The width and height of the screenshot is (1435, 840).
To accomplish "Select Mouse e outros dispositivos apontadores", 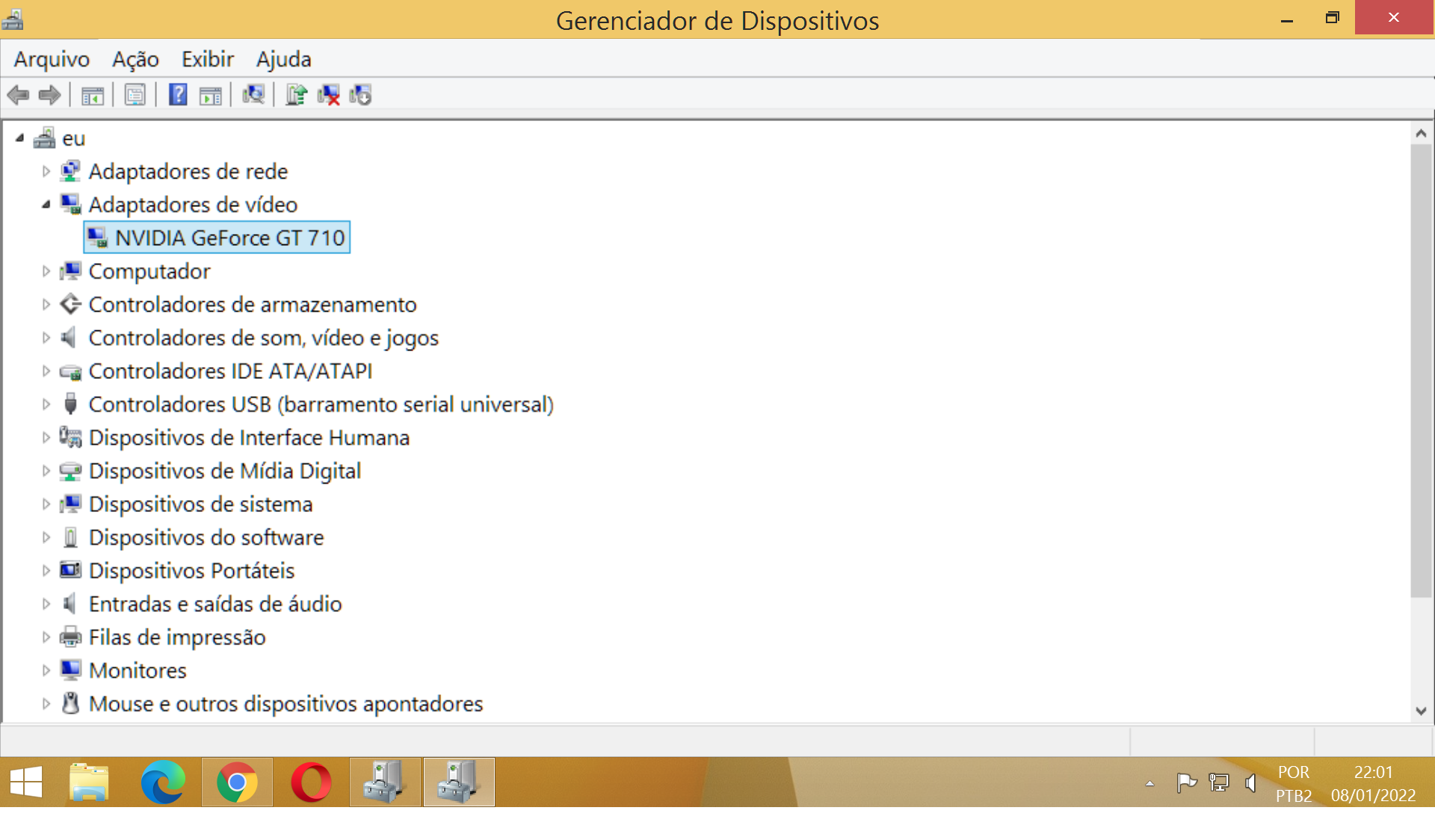I will (x=286, y=703).
